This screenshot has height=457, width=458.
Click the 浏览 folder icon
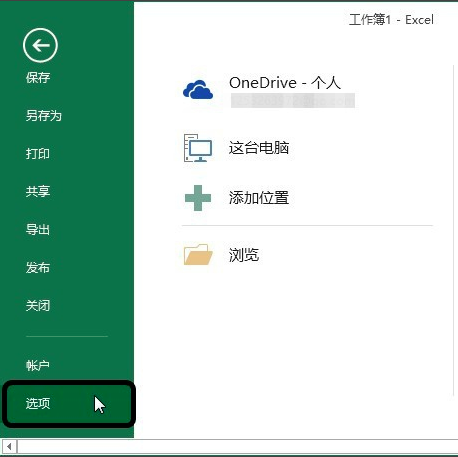tap(198, 255)
